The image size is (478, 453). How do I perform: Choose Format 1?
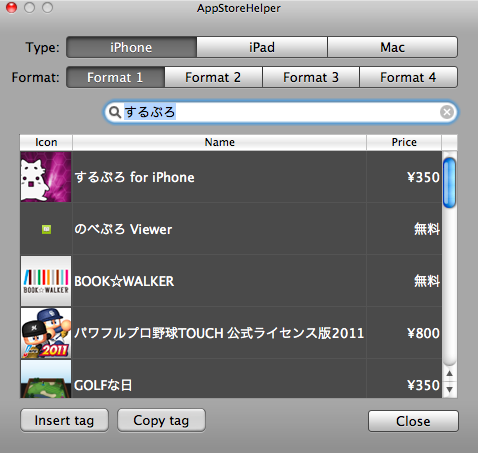[115, 77]
